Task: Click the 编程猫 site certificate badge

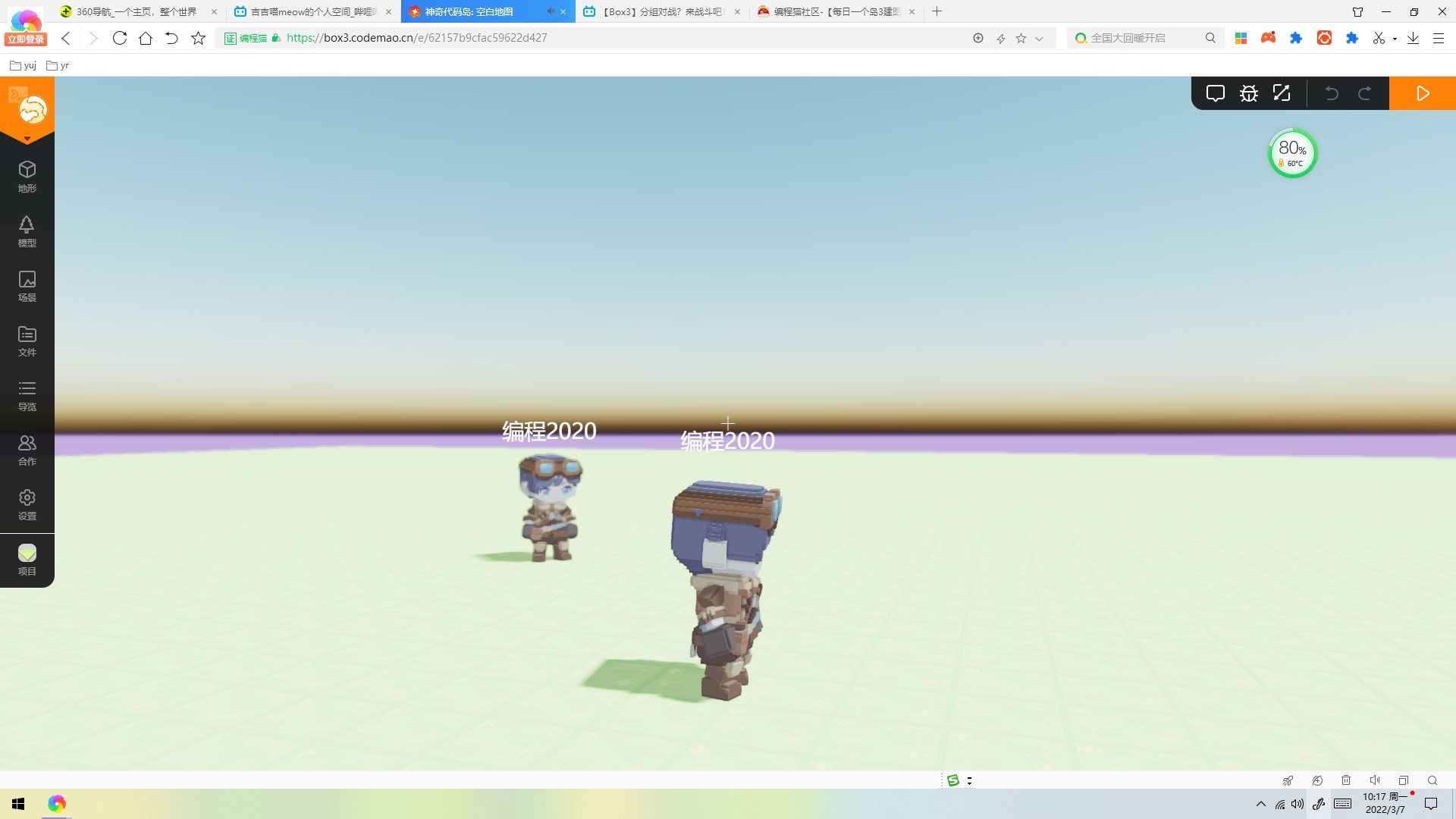Action: click(246, 38)
